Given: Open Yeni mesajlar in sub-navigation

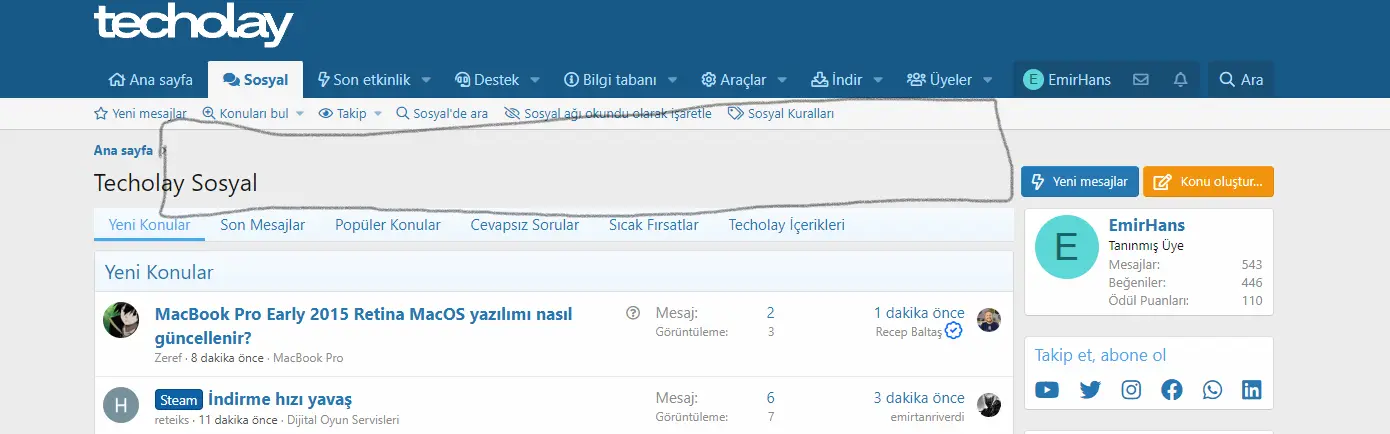Looking at the screenshot, I should point(141,113).
